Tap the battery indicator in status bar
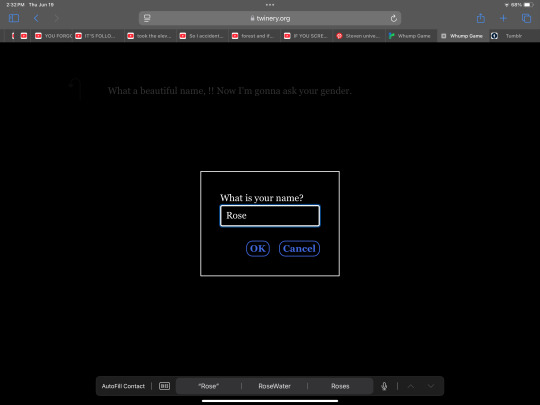Image resolution: width=540 pixels, height=405 pixels. tap(529, 5)
